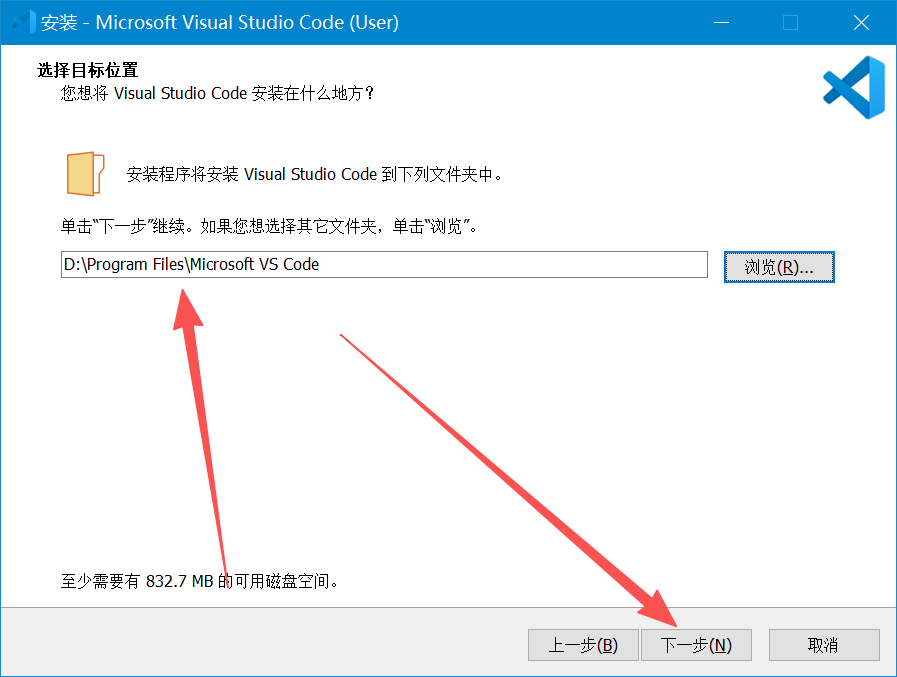Return to previous step with 上一步(B)
The height and width of the screenshot is (677, 897).
coord(583,646)
